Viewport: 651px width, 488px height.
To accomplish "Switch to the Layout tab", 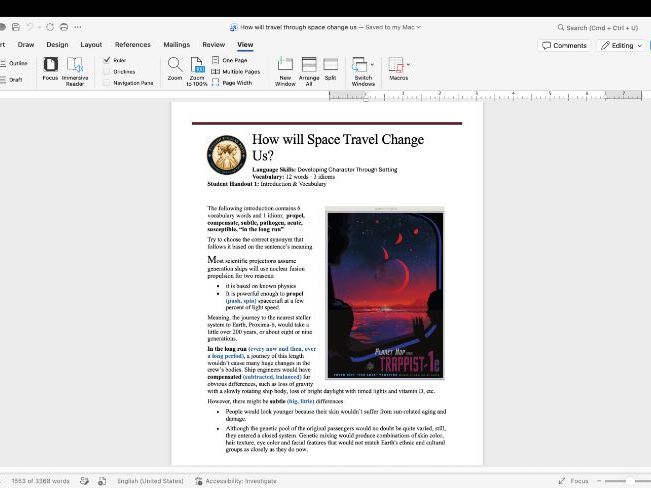I will [91, 44].
